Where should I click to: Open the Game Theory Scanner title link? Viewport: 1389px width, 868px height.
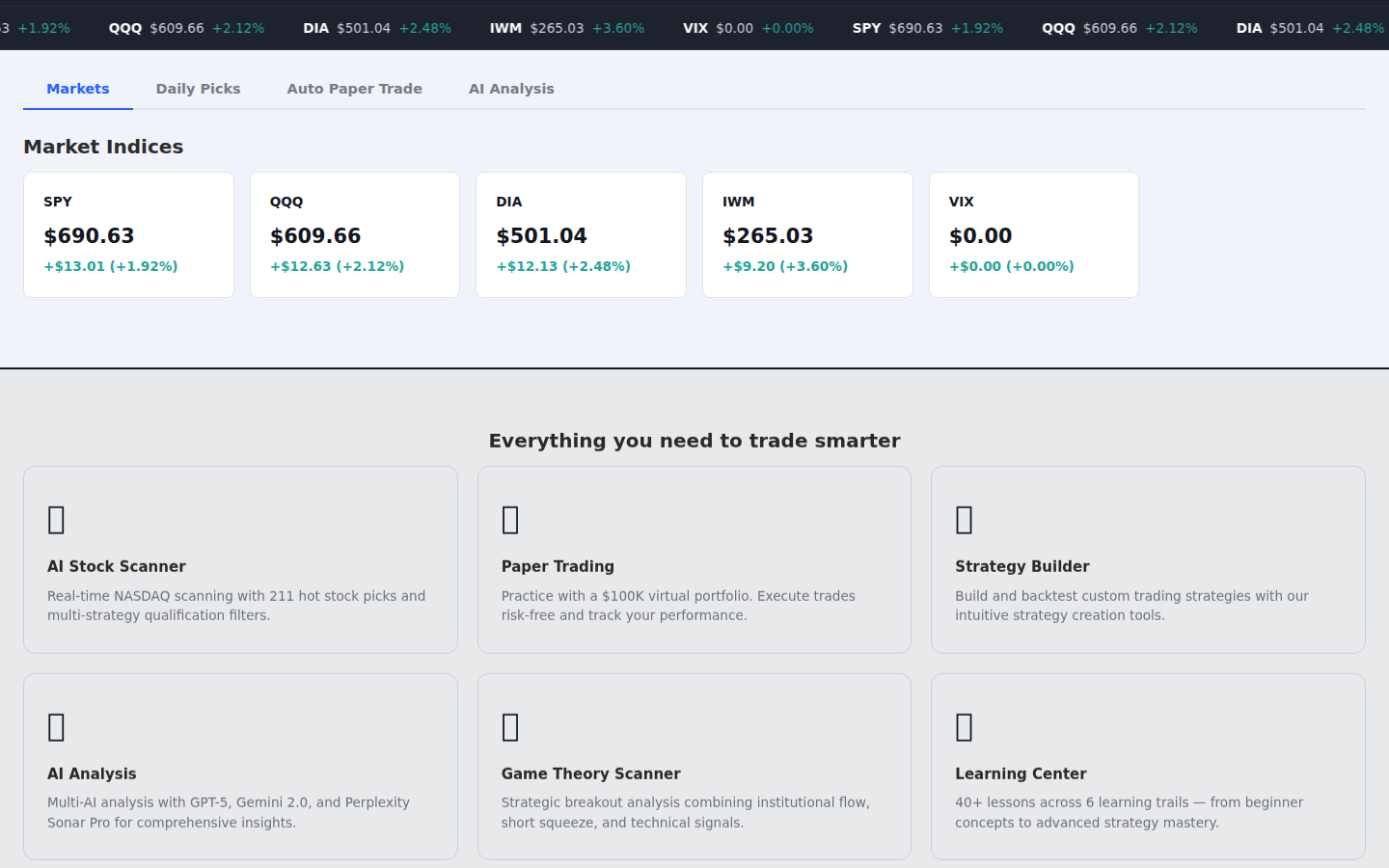click(x=590, y=773)
